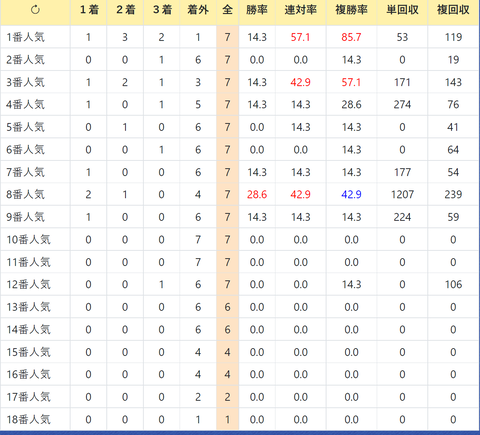The width and height of the screenshot is (480, 435).
Task: Click the 着外 count 5 in 4番人気 row
Action: click(198, 105)
